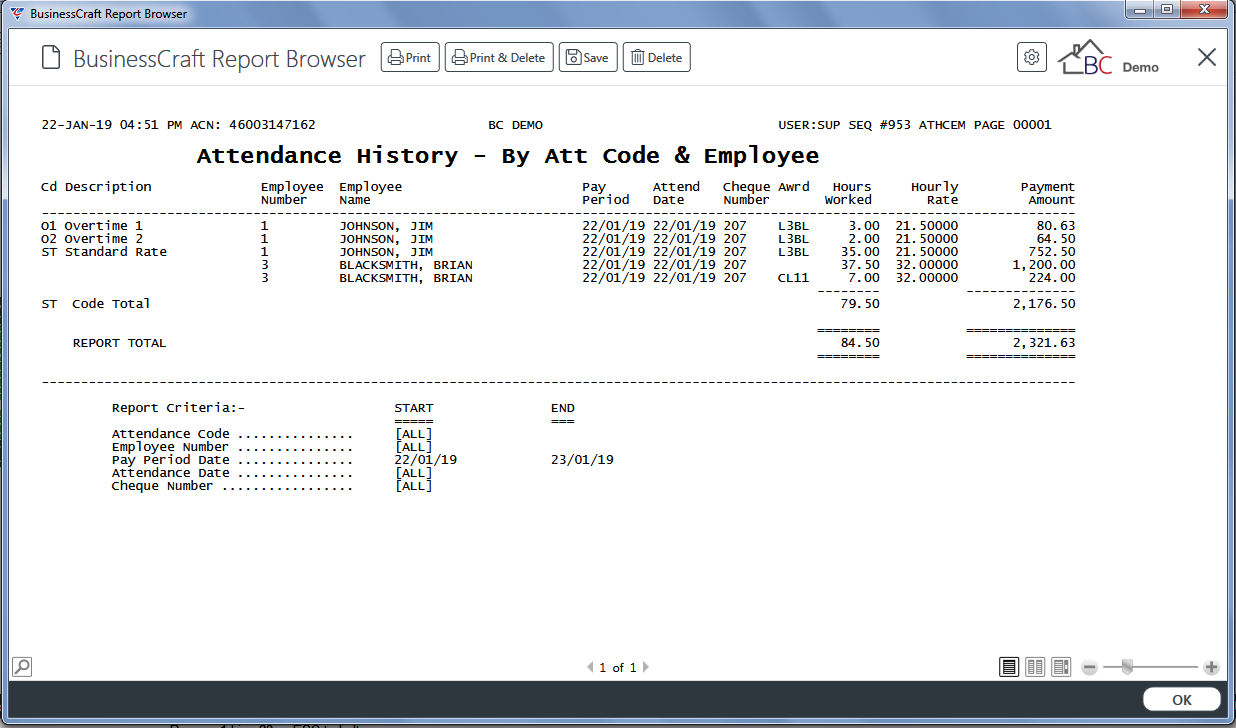Maximize the BusinessCraft Report Browser window
This screenshot has height=728, width=1236.
(x=1167, y=10)
